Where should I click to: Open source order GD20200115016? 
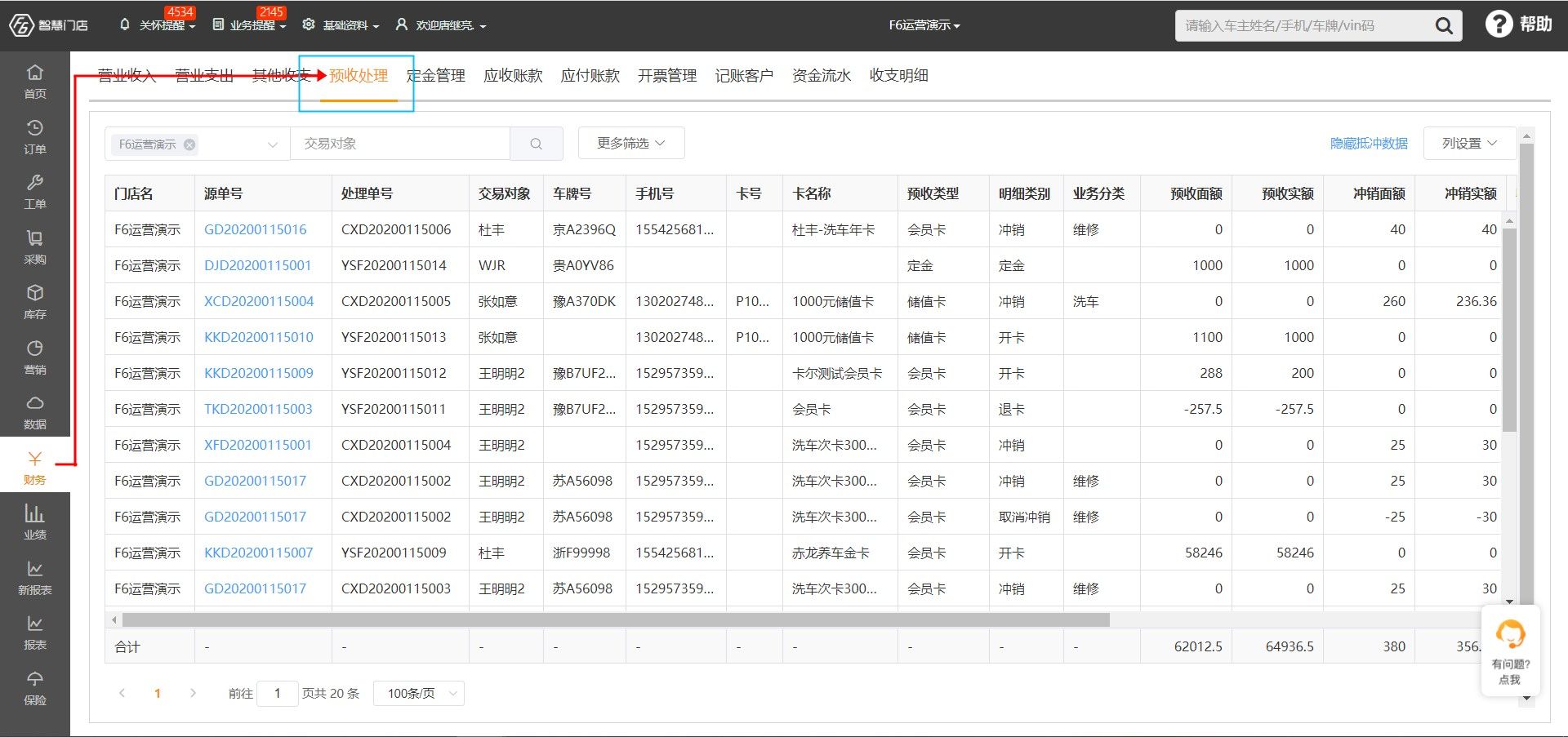pos(255,229)
